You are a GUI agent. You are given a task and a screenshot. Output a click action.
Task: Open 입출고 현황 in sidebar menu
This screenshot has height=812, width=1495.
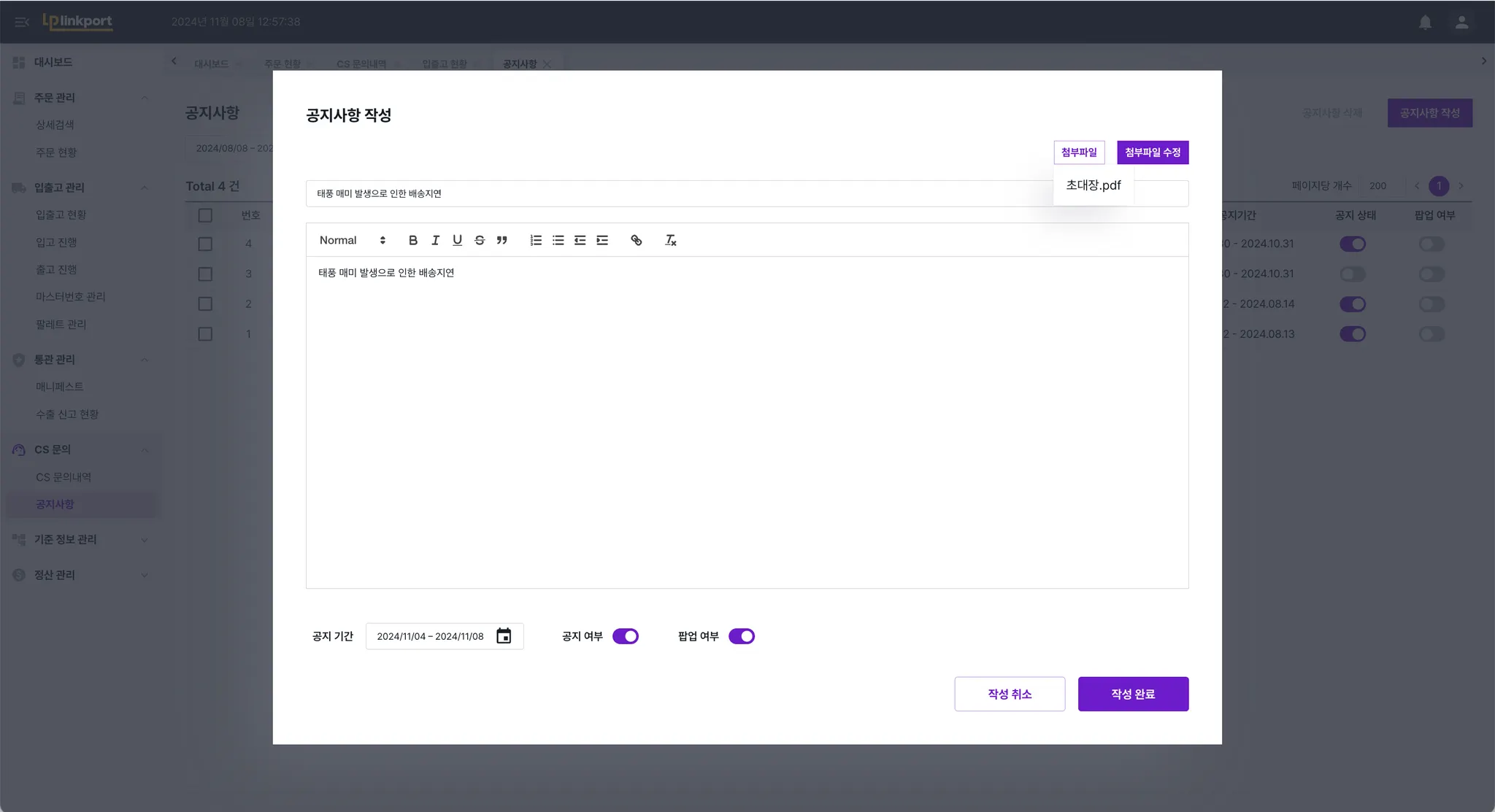coord(61,214)
